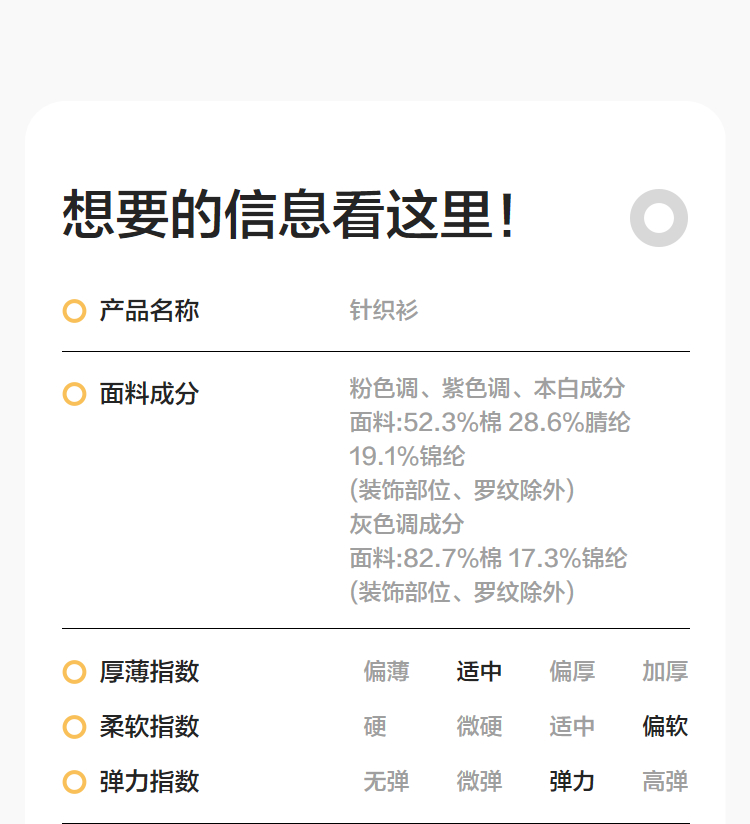750x824 pixels.
Task: Select 适中 in the 厚薄指数 row
Action: click(x=479, y=672)
